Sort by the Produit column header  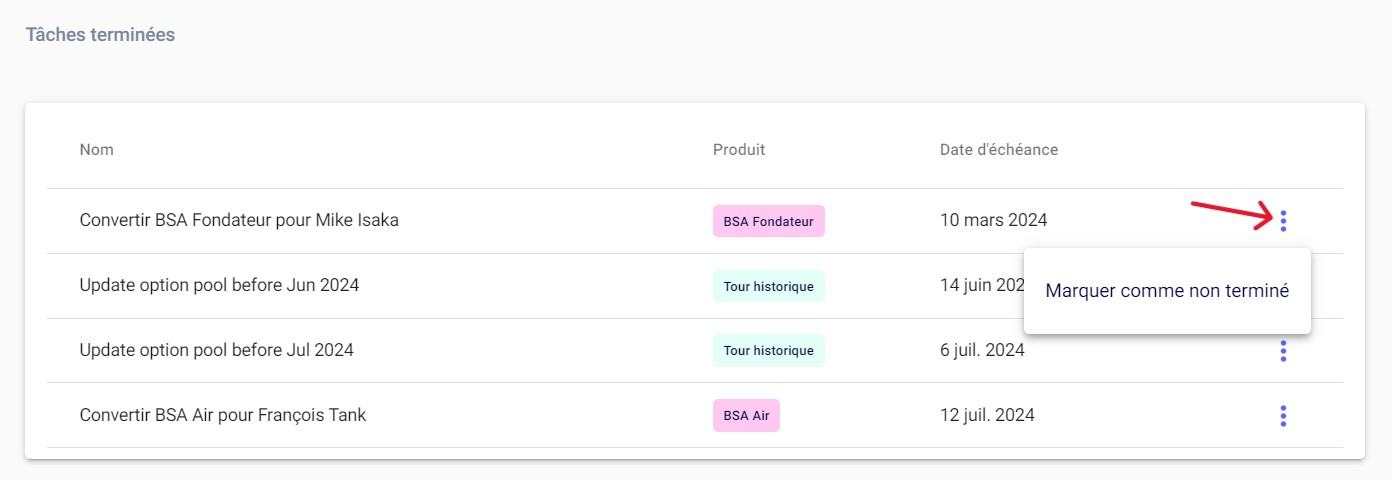(x=739, y=150)
